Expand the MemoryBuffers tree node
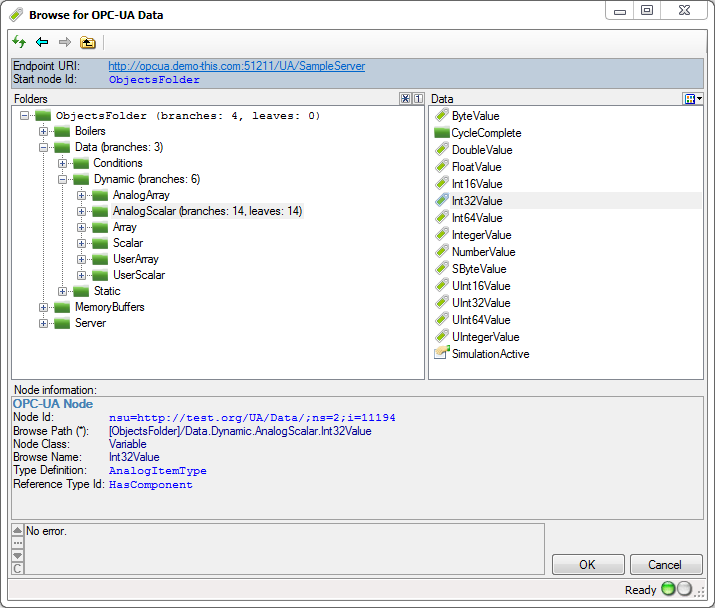This screenshot has width=715, height=608. (x=44, y=307)
